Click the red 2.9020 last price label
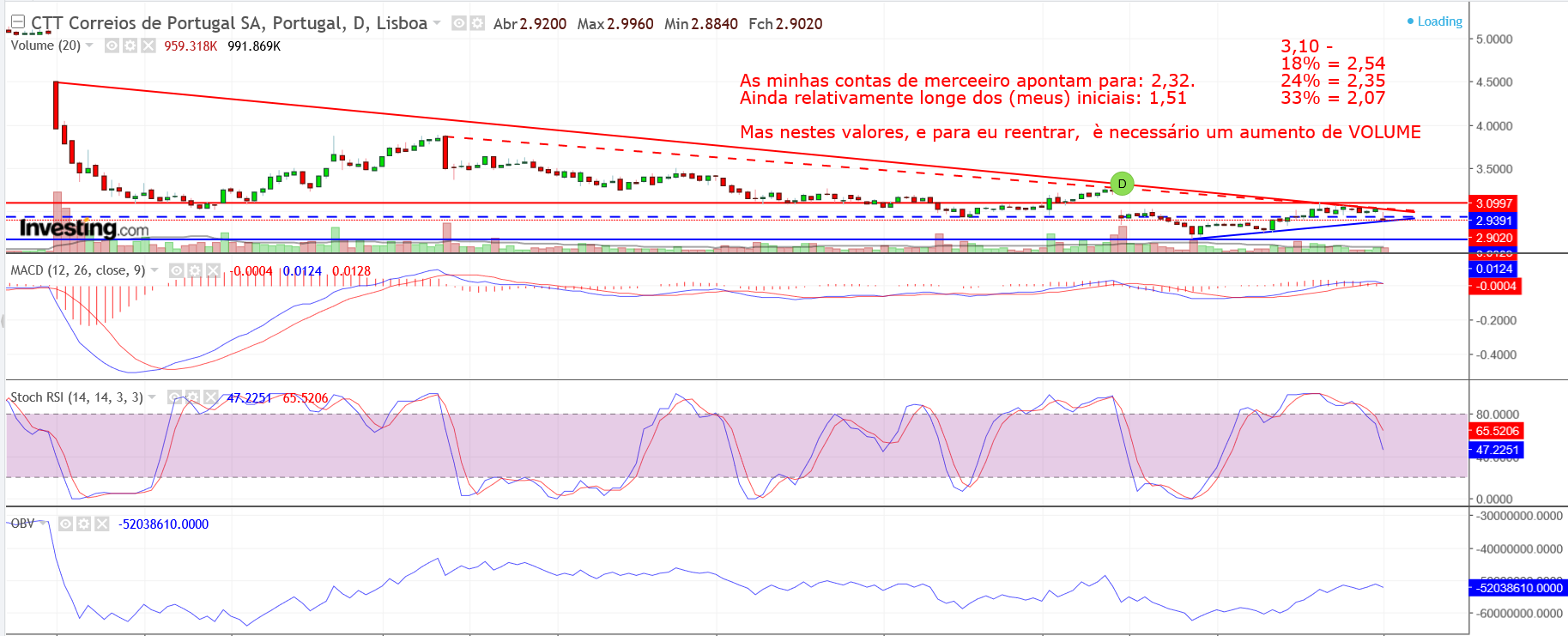Viewport: 1568px width, 636px height. click(x=1493, y=238)
